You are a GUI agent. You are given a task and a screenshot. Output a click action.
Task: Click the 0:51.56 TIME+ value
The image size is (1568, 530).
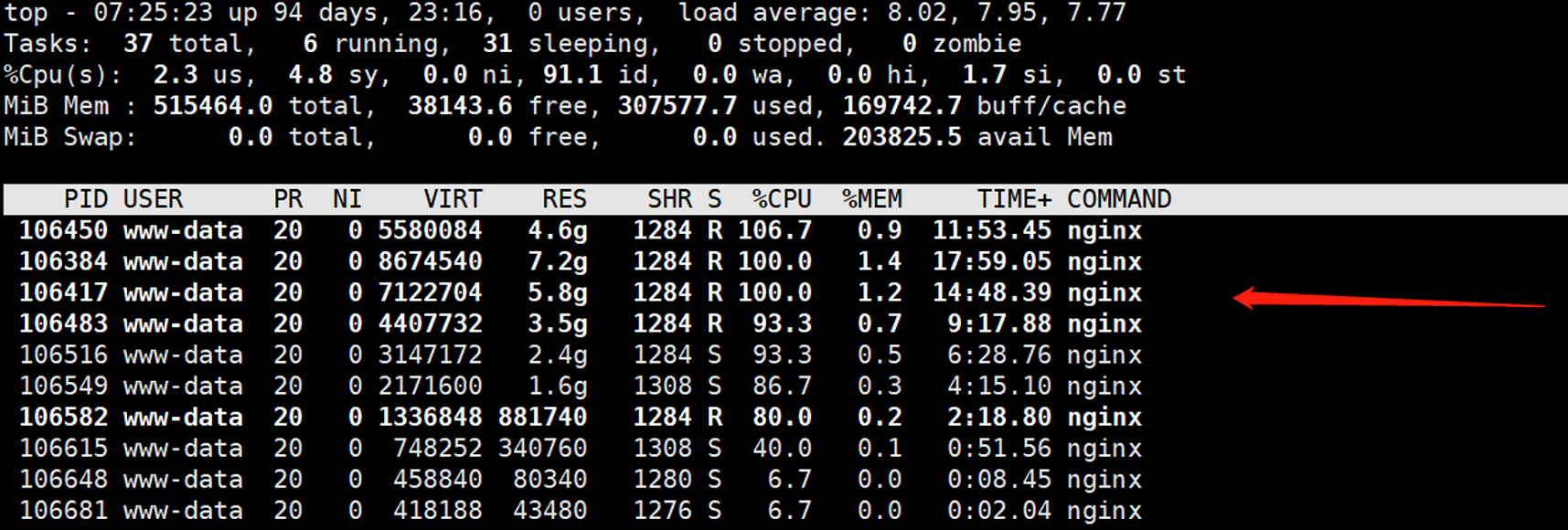tap(999, 448)
